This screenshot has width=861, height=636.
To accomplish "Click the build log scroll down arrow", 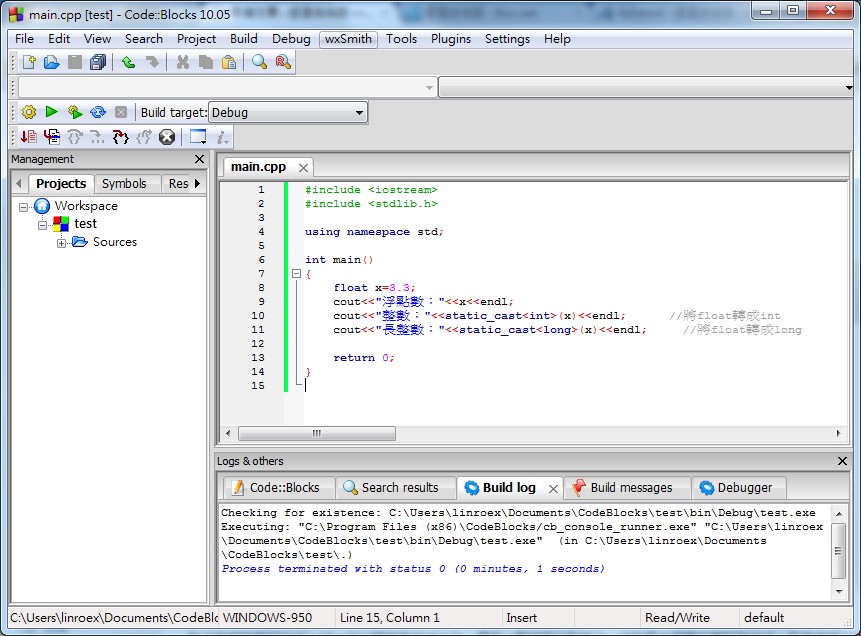I will pyautogui.click(x=839, y=592).
